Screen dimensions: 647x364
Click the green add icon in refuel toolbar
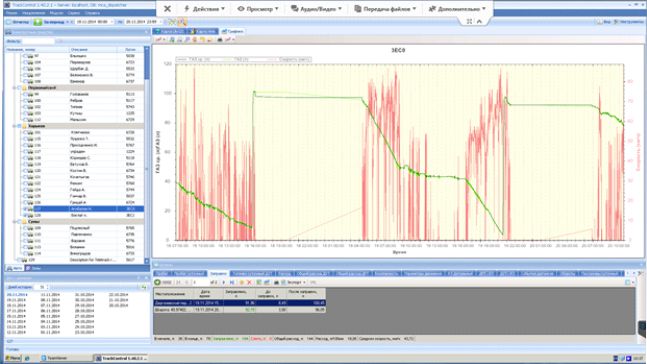tap(157, 282)
